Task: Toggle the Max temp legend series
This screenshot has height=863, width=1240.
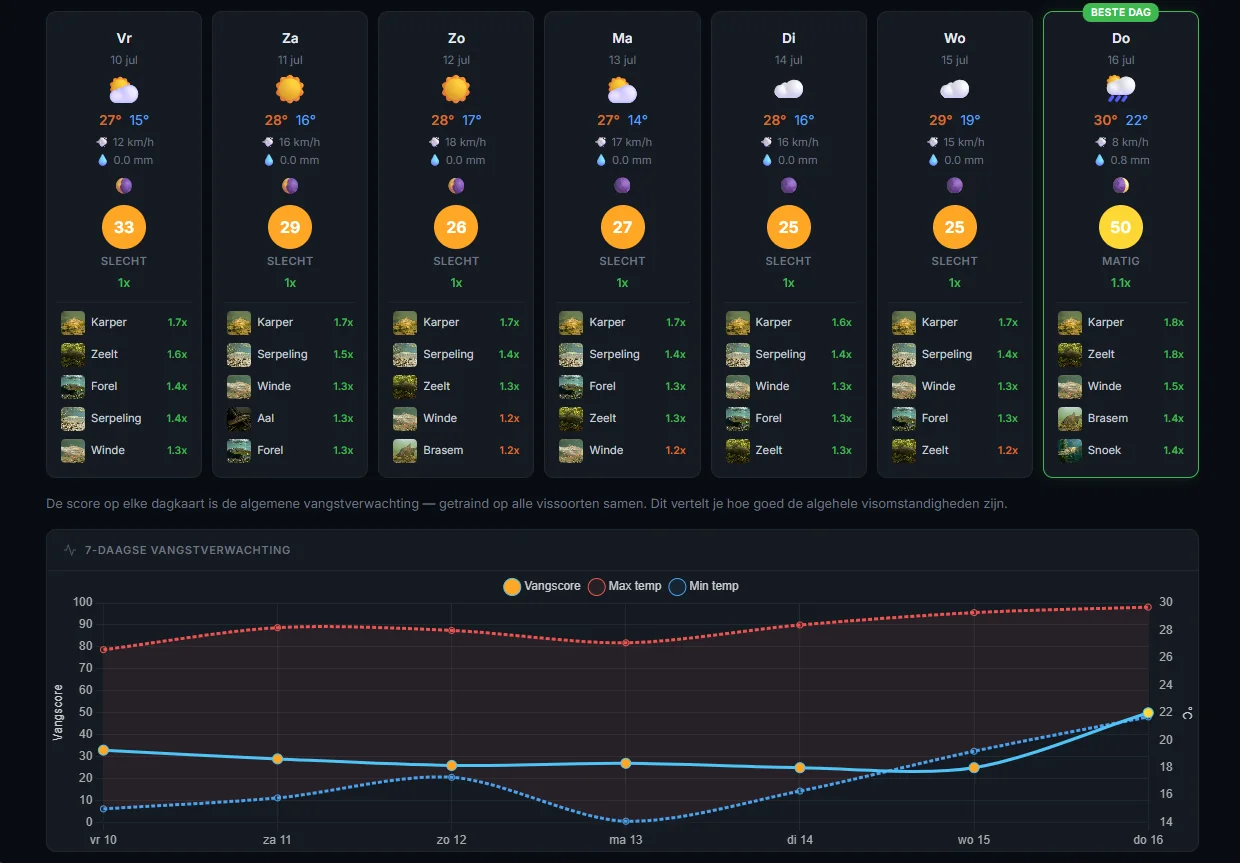Action: pos(624,586)
